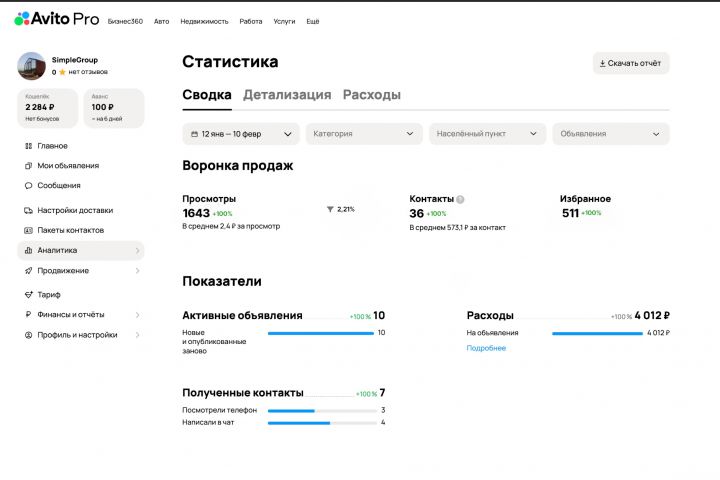The height and width of the screenshot is (480, 720).
Task: Click the Новые и опубликованные заново progress bar
Action: [321, 333]
